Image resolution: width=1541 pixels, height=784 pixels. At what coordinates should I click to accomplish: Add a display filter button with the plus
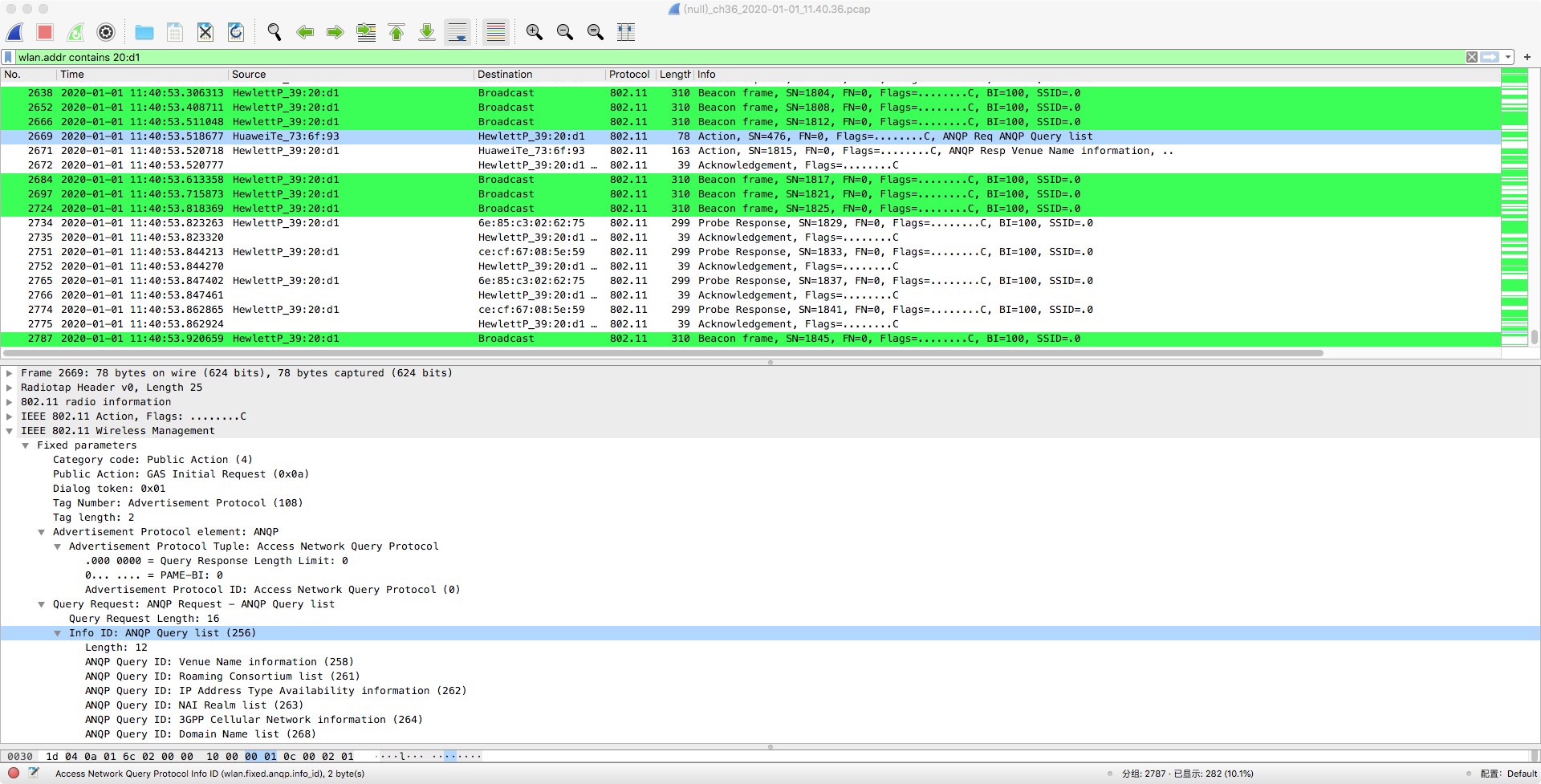1527,57
